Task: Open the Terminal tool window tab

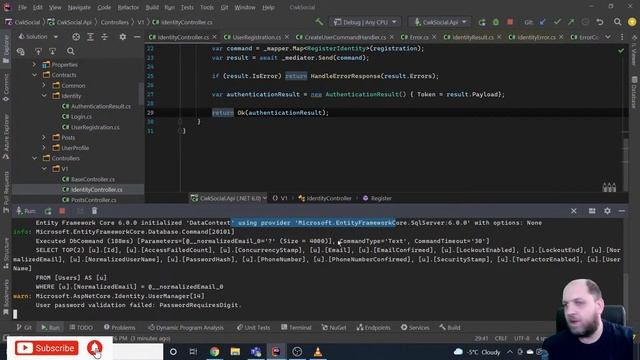Action: tap(296, 327)
